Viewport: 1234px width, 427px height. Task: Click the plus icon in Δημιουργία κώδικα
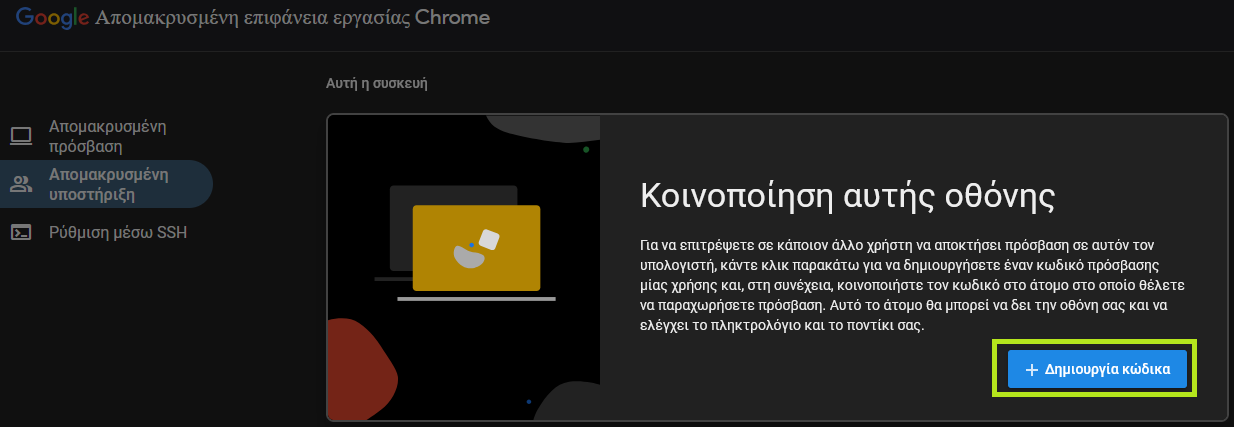(1032, 368)
